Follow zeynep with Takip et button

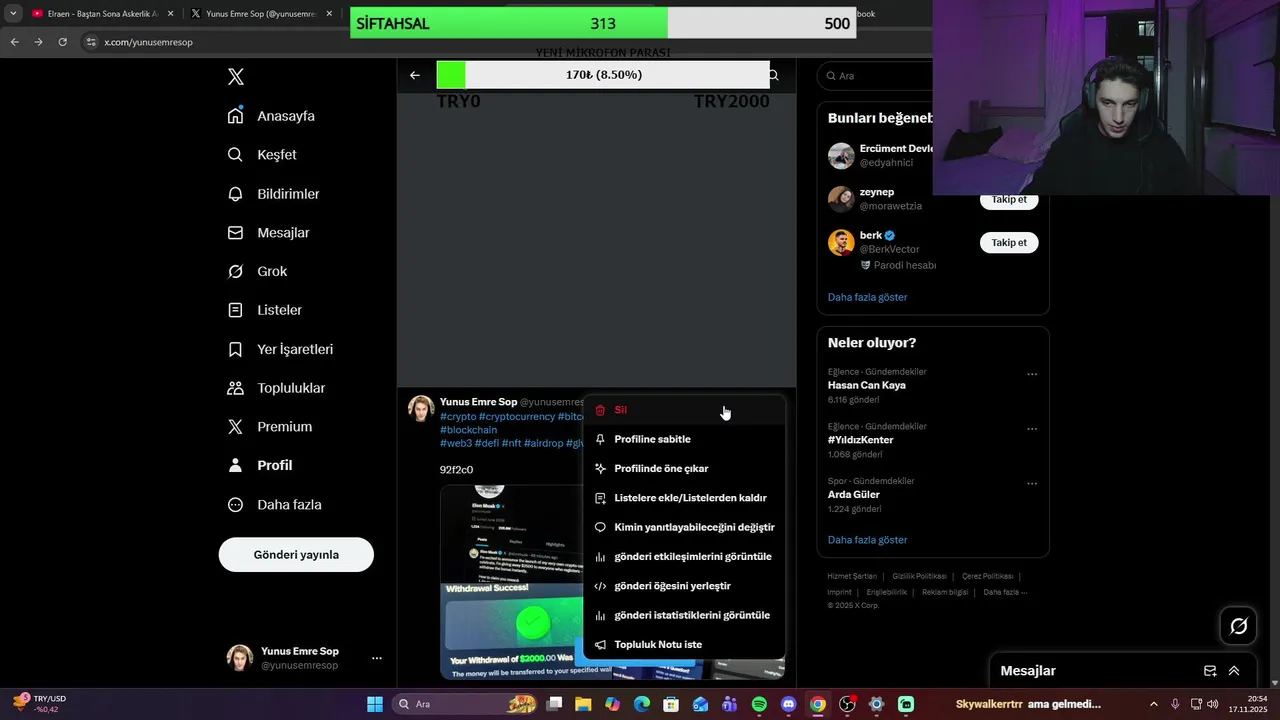click(x=1009, y=200)
